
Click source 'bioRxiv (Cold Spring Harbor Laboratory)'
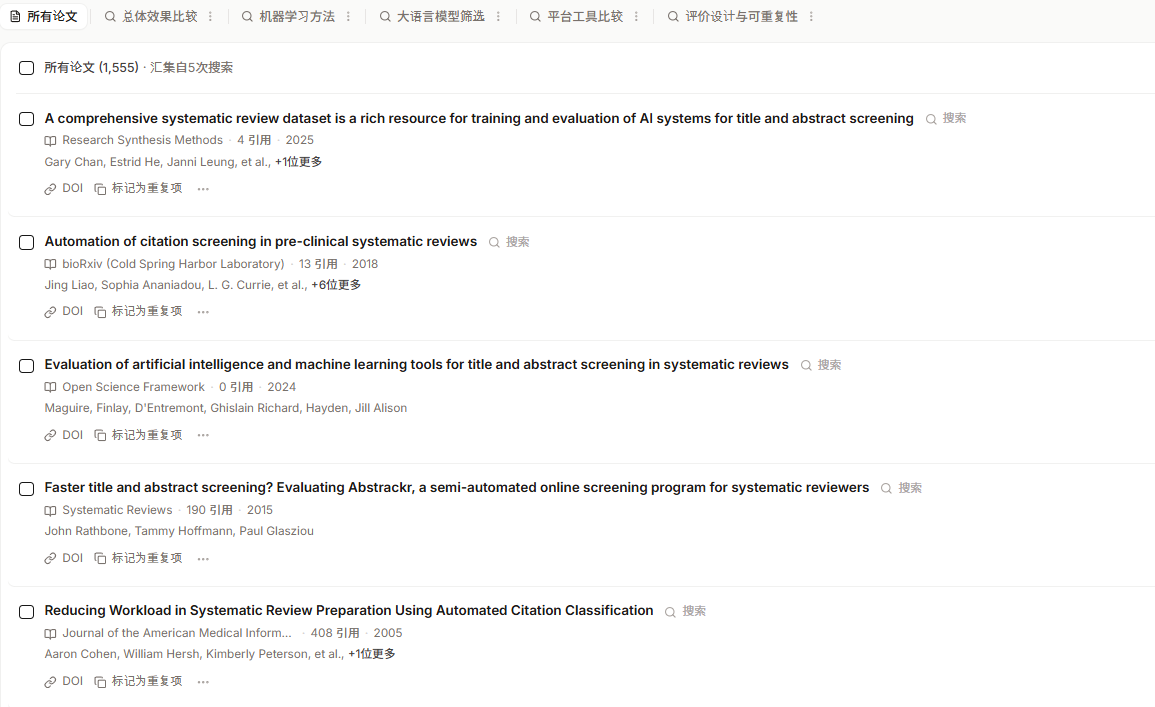[173, 264]
